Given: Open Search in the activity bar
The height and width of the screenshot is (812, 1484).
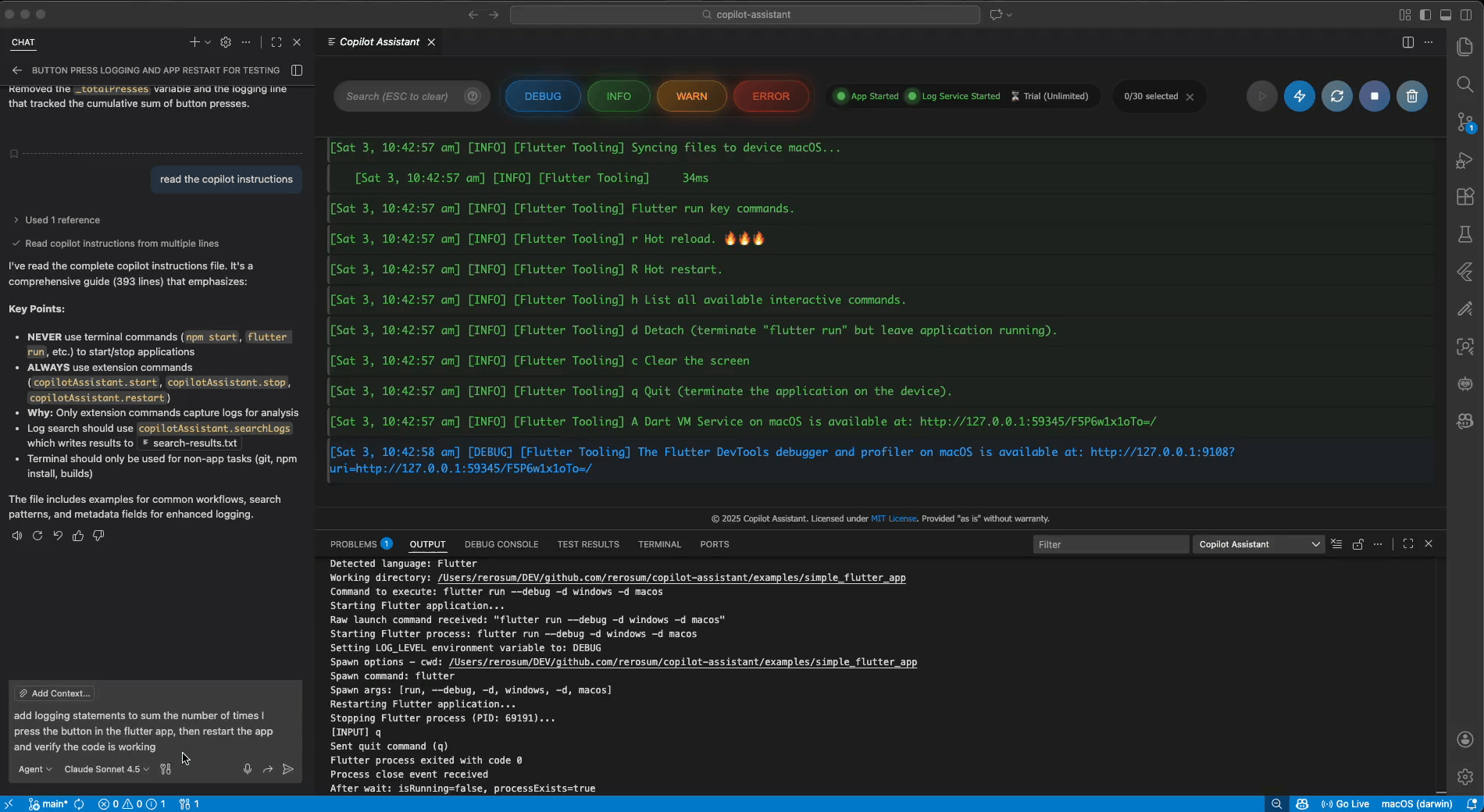Looking at the screenshot, I should tap(1464, 84).
